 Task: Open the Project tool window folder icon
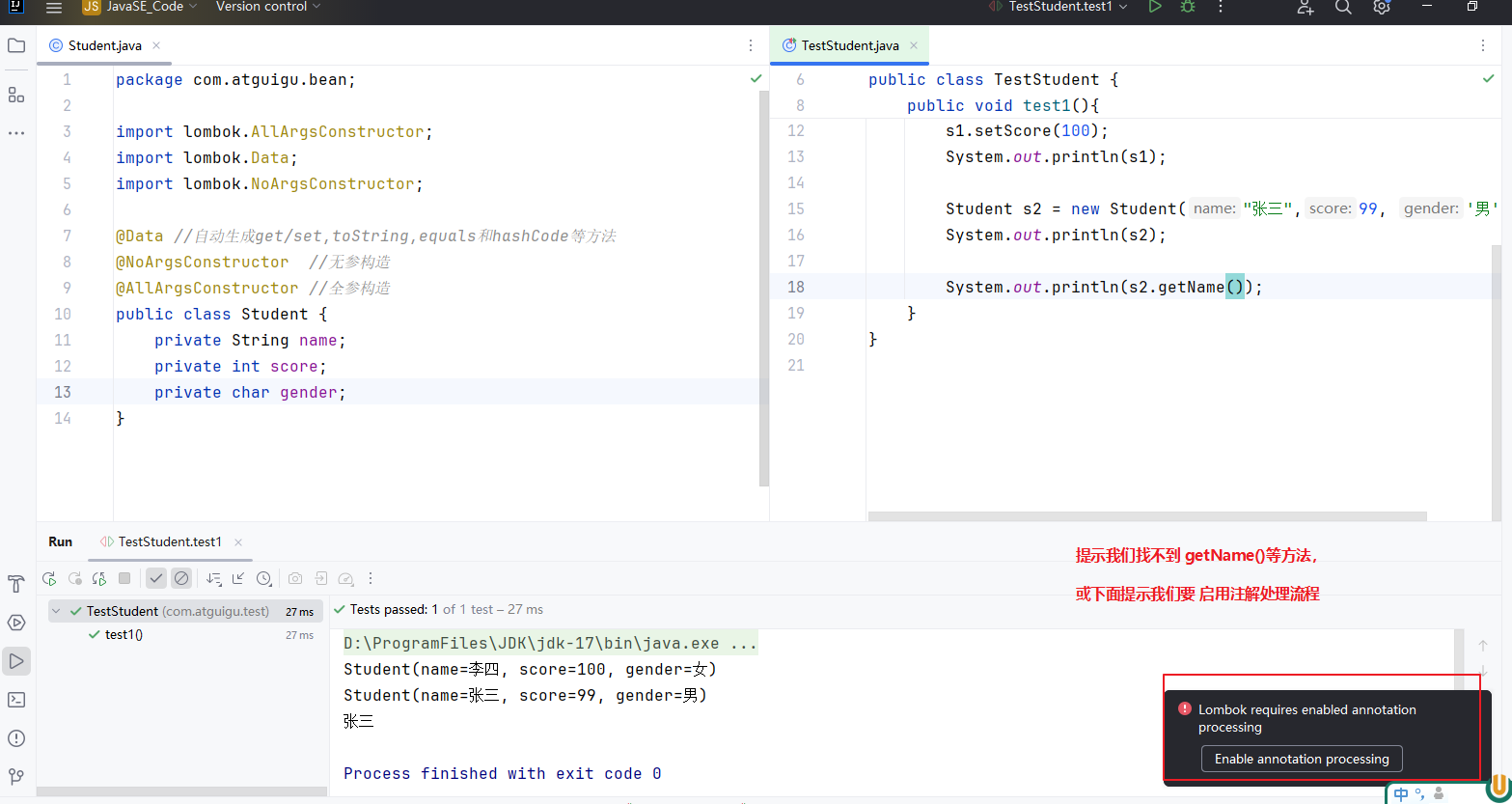point(16,45)
